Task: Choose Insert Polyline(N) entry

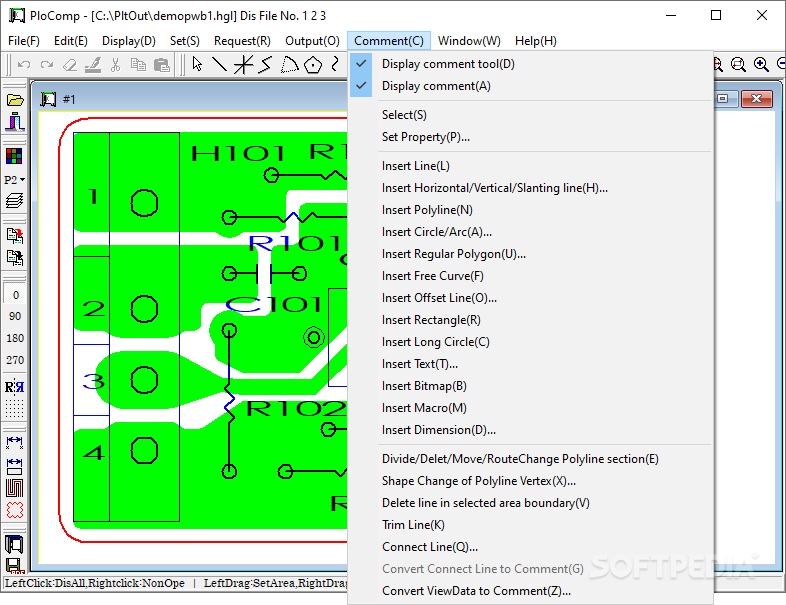Action: click(x=530, y=210)
